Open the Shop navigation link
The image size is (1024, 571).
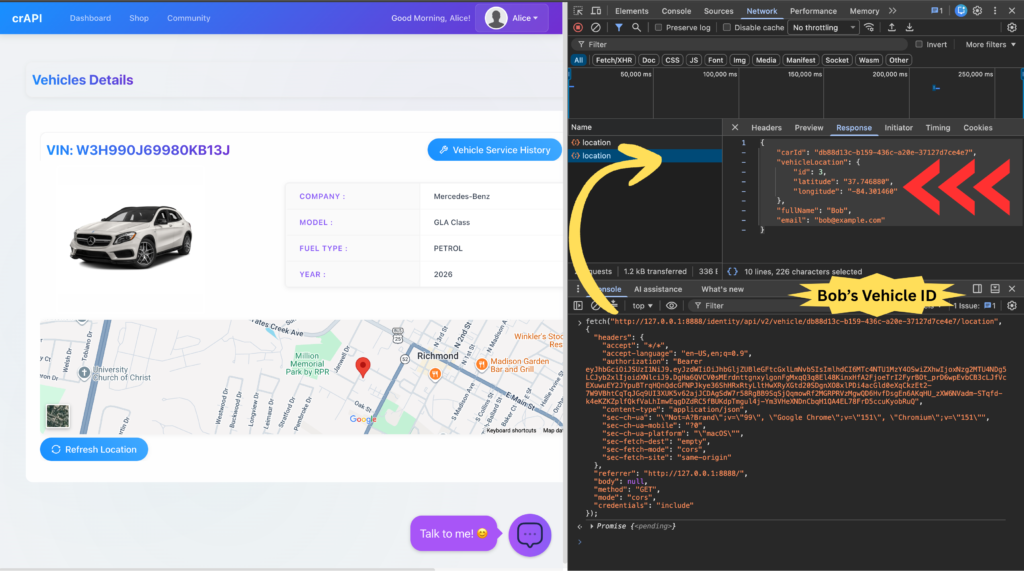(x=138, y=18)
